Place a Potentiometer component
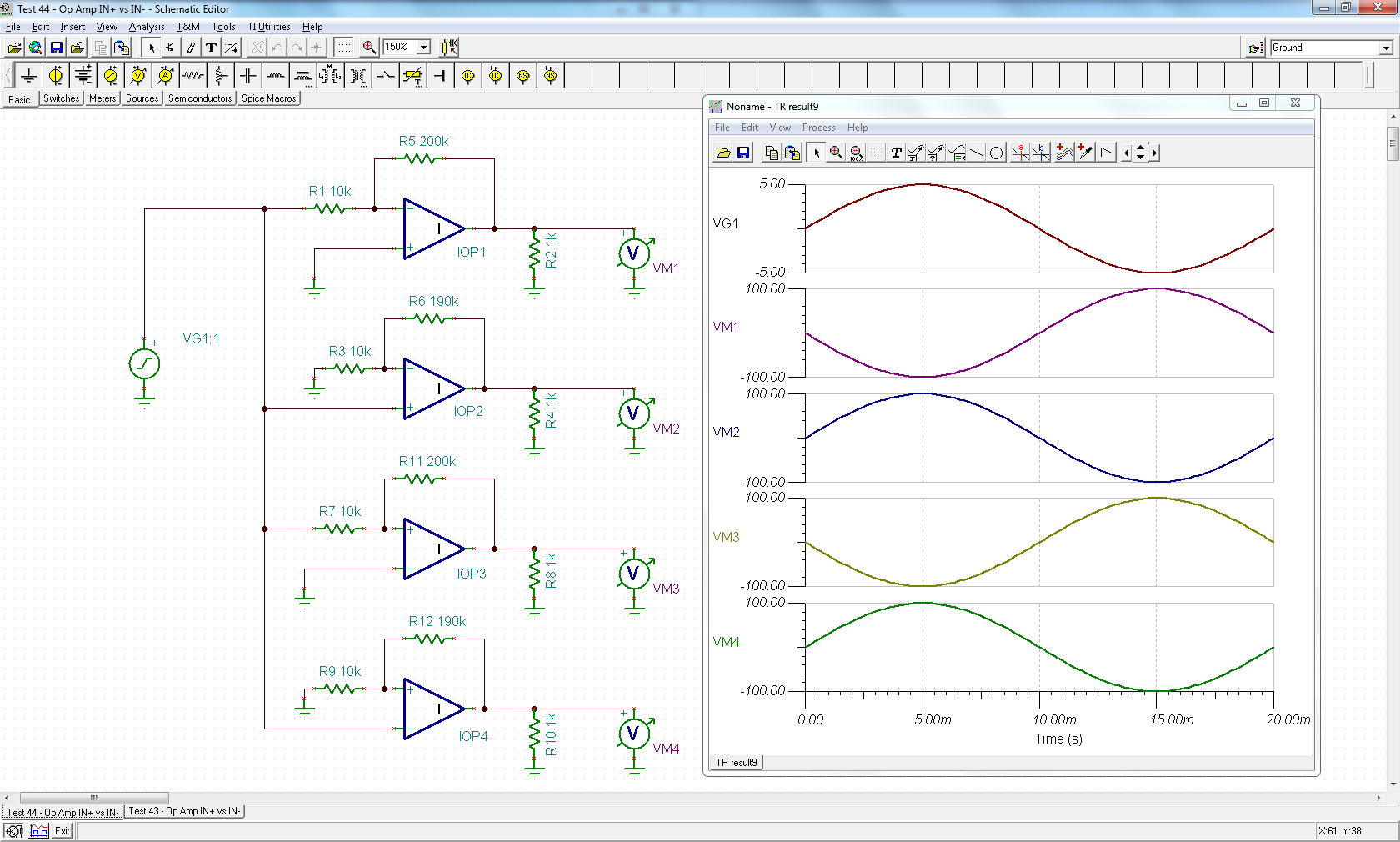The height and width of the screenshot is (842, 1400). (221, 76)
